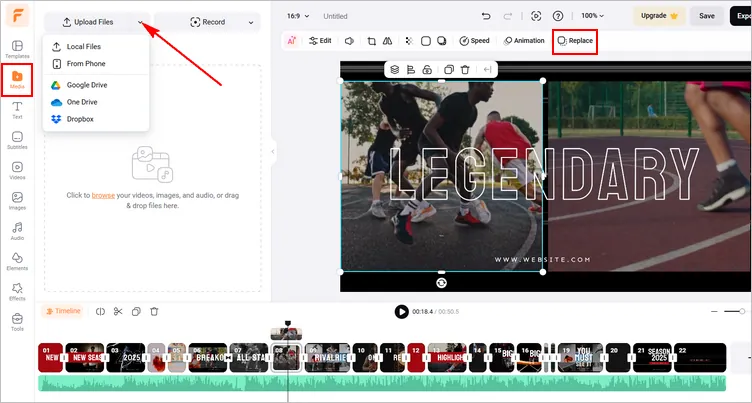Open the Media sidebar panel
The height and width of the screenshot is (403, 752).
[x=17, y=80]
